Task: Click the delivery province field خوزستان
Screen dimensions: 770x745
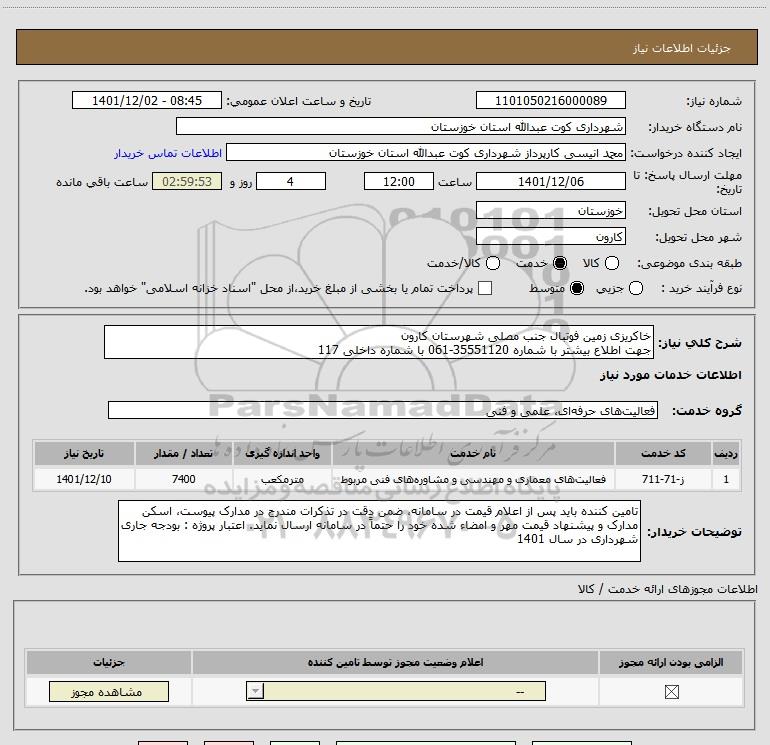Action: [x=550, y=210]
